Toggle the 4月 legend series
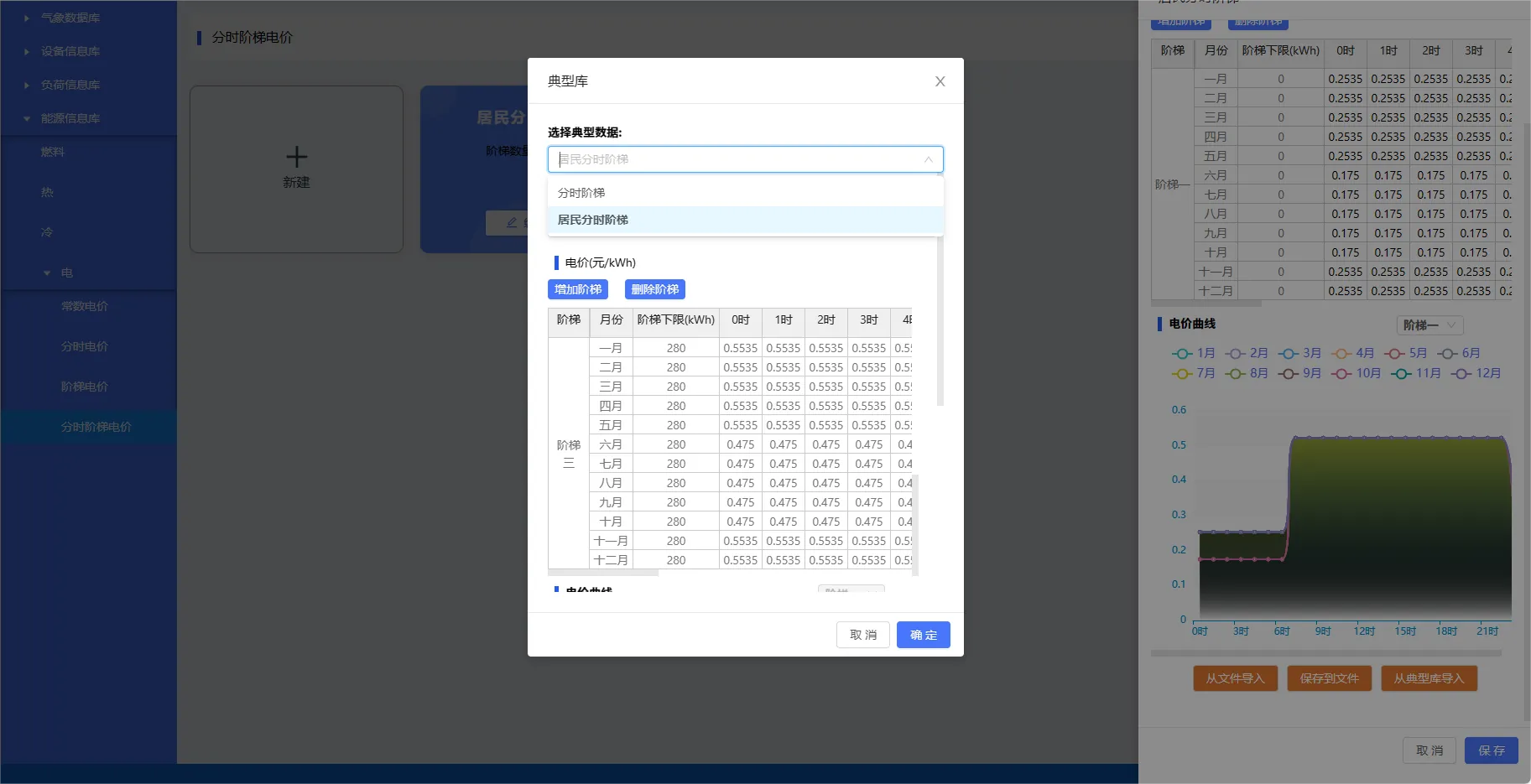This screenshot has height=784, width=1531. coord(1352,353)
